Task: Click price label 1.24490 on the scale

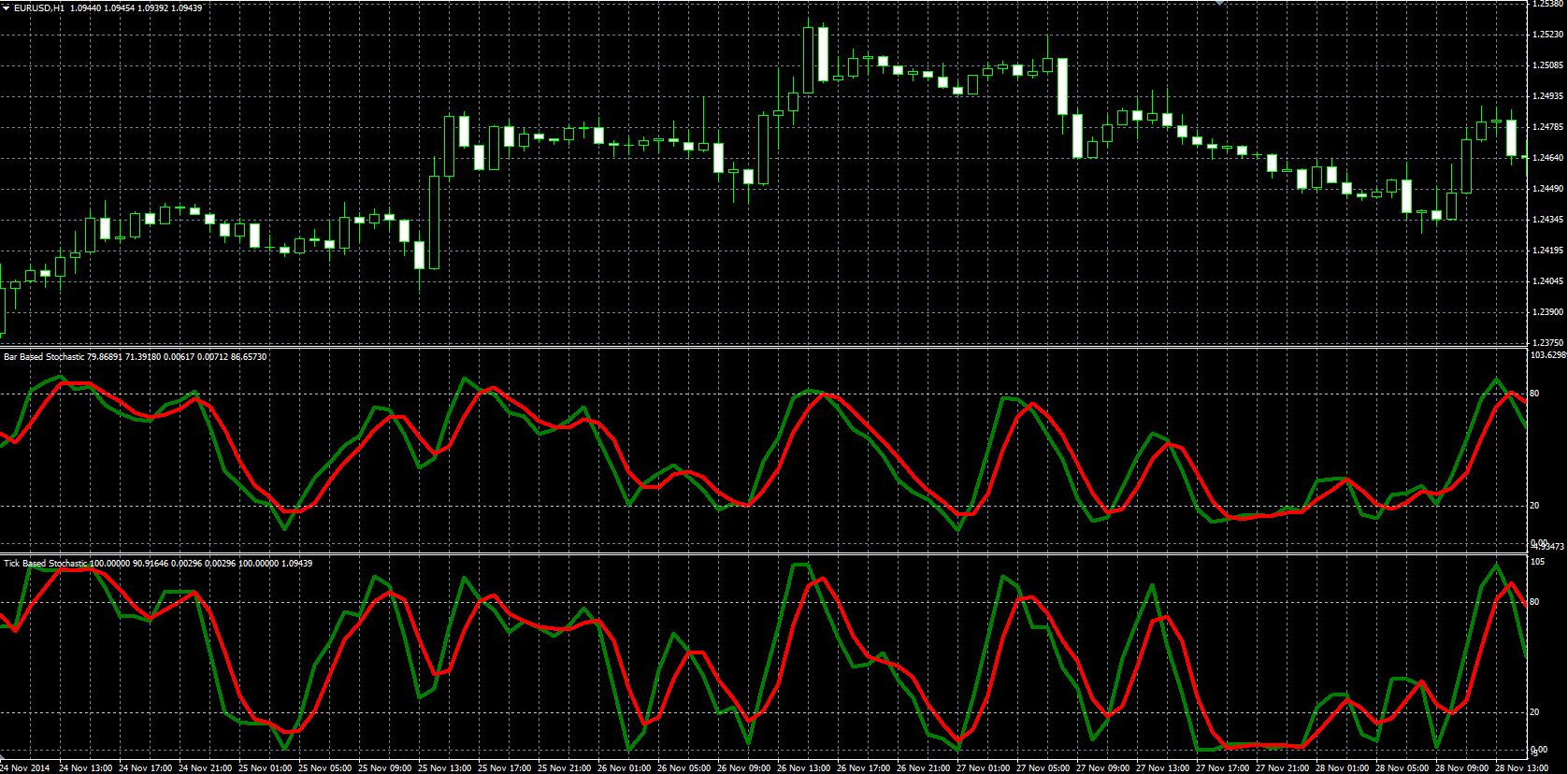Action: pyautogui.click(x=1547, y=189)
